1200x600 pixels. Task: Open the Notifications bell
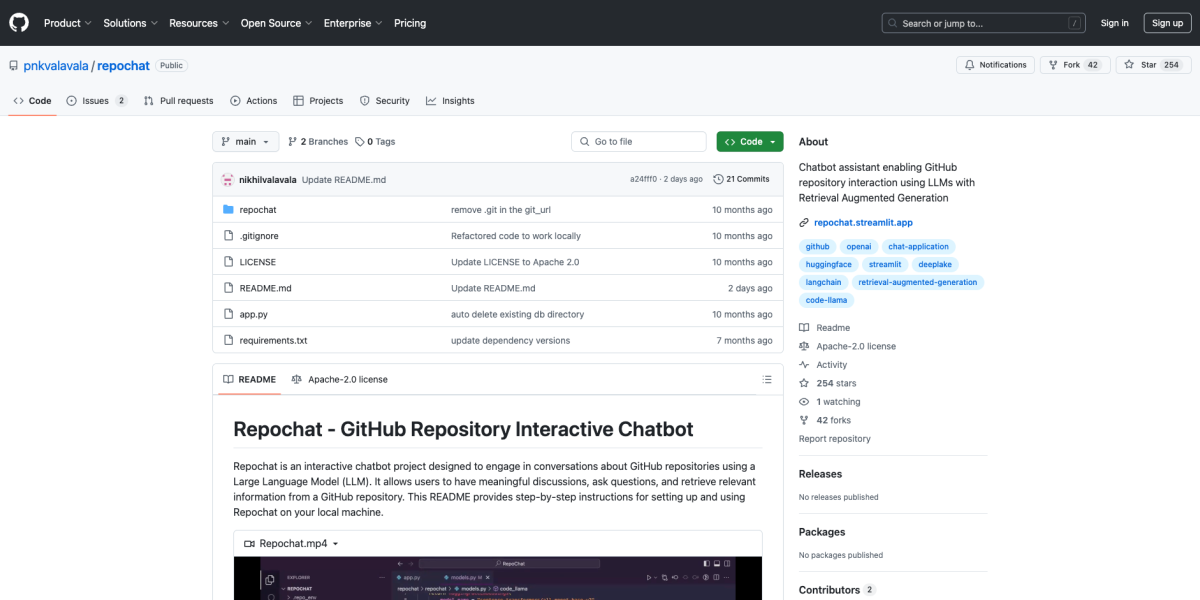point(995,64)
